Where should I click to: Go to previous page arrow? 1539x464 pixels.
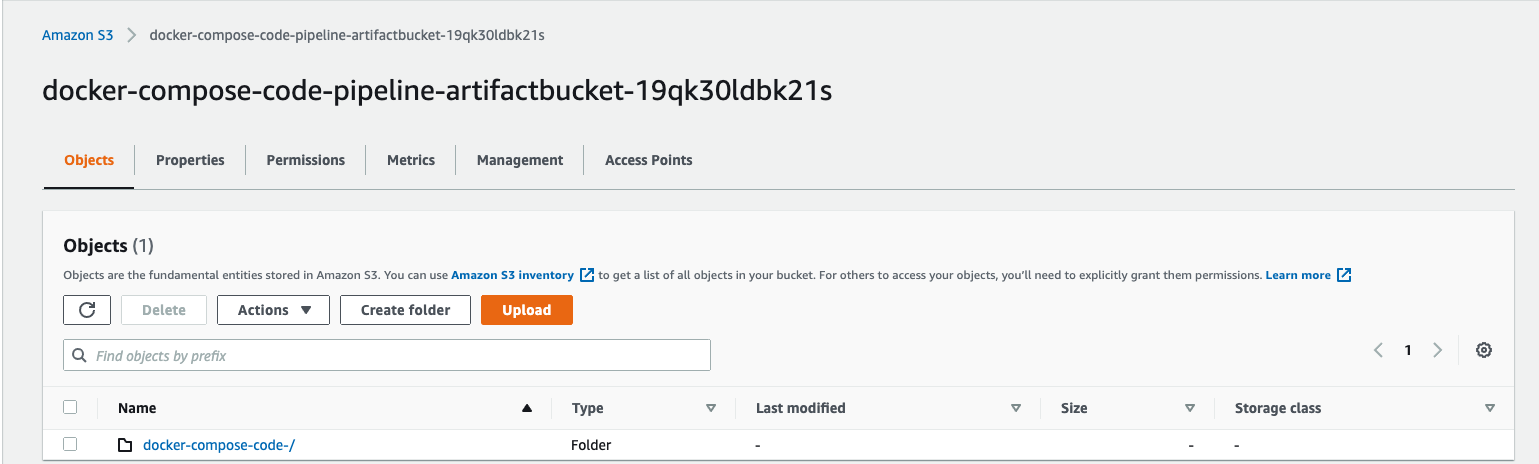coord(1378,350)
